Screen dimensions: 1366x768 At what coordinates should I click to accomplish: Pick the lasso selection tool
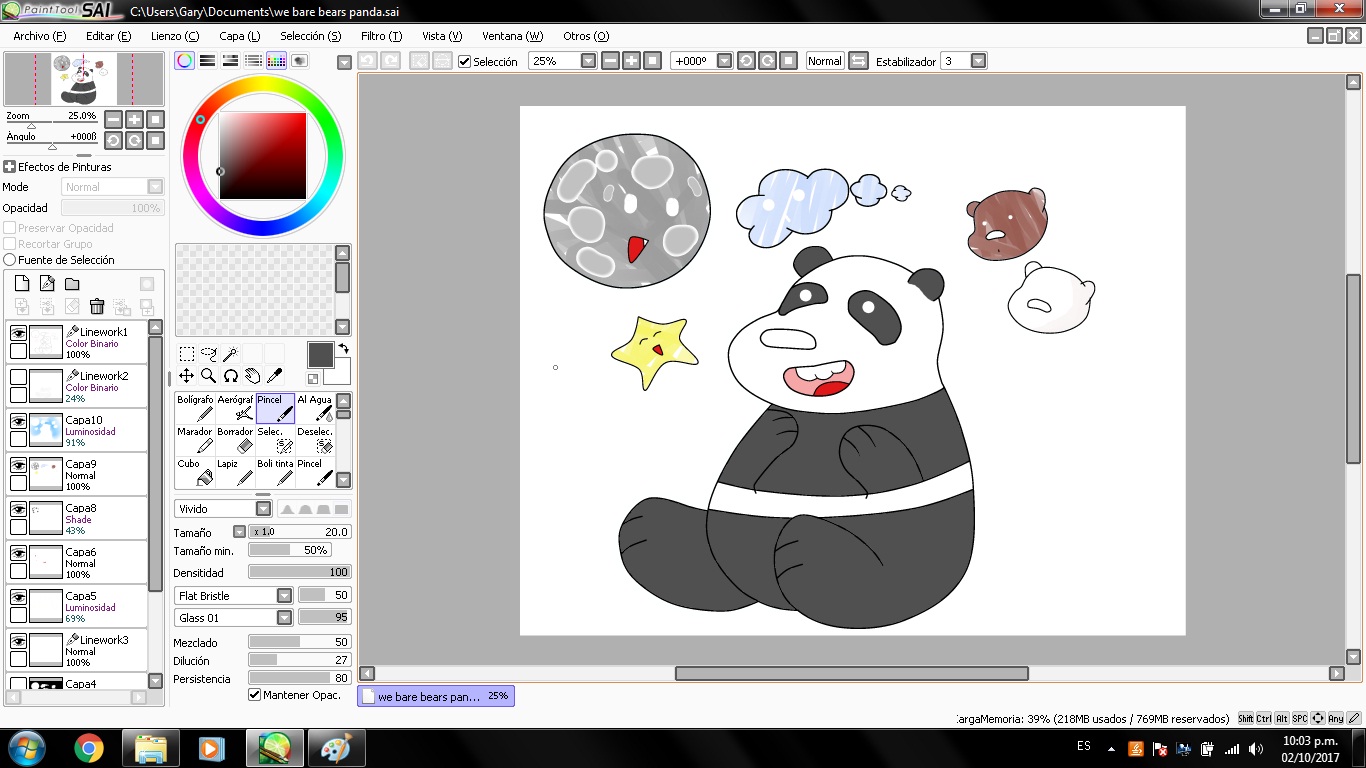(x=209, y=354)
